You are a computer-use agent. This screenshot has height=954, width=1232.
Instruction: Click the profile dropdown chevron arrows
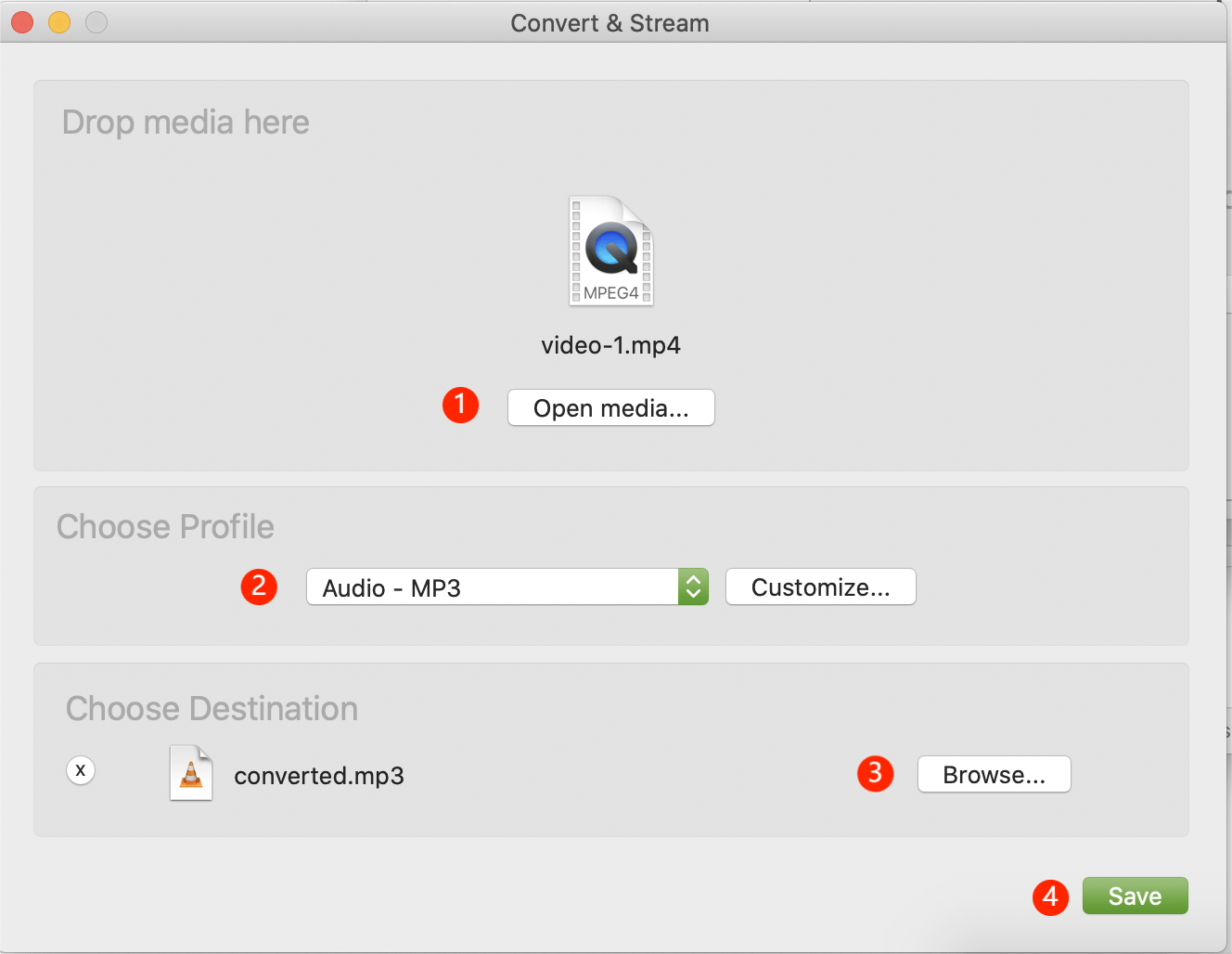point(693,587)
